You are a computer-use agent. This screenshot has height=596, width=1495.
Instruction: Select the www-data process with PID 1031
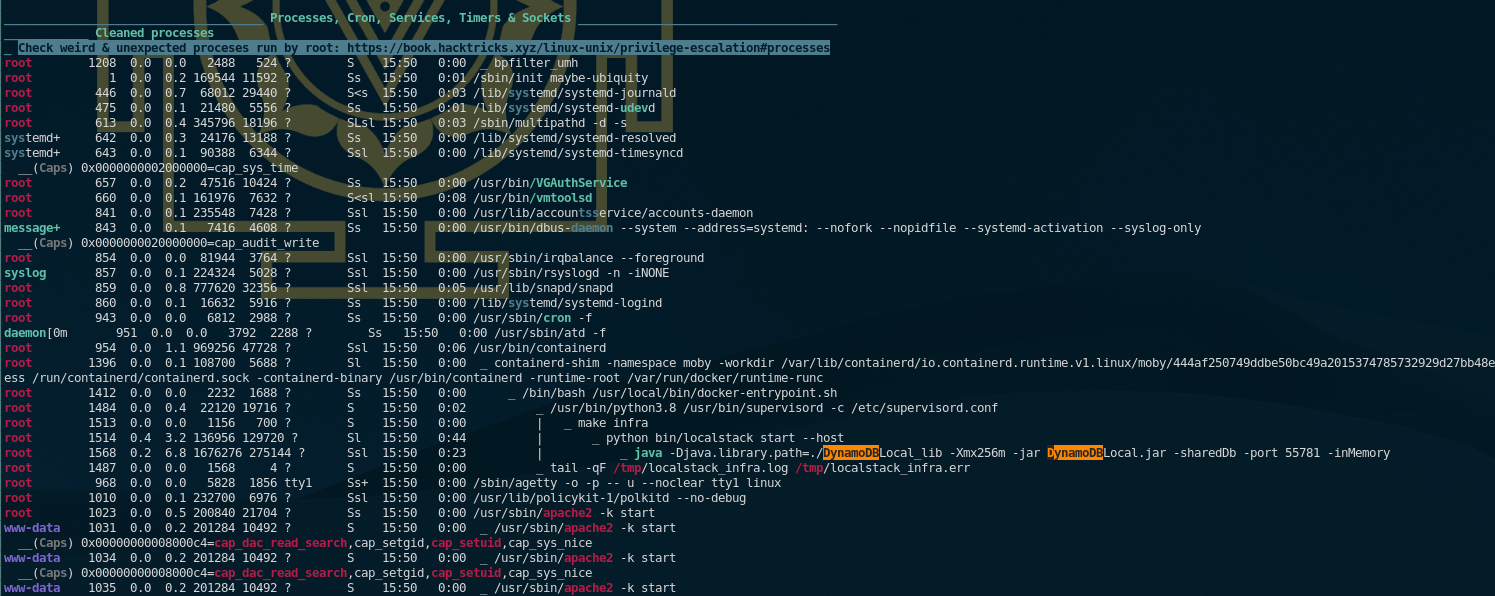(x=340, y=528)
